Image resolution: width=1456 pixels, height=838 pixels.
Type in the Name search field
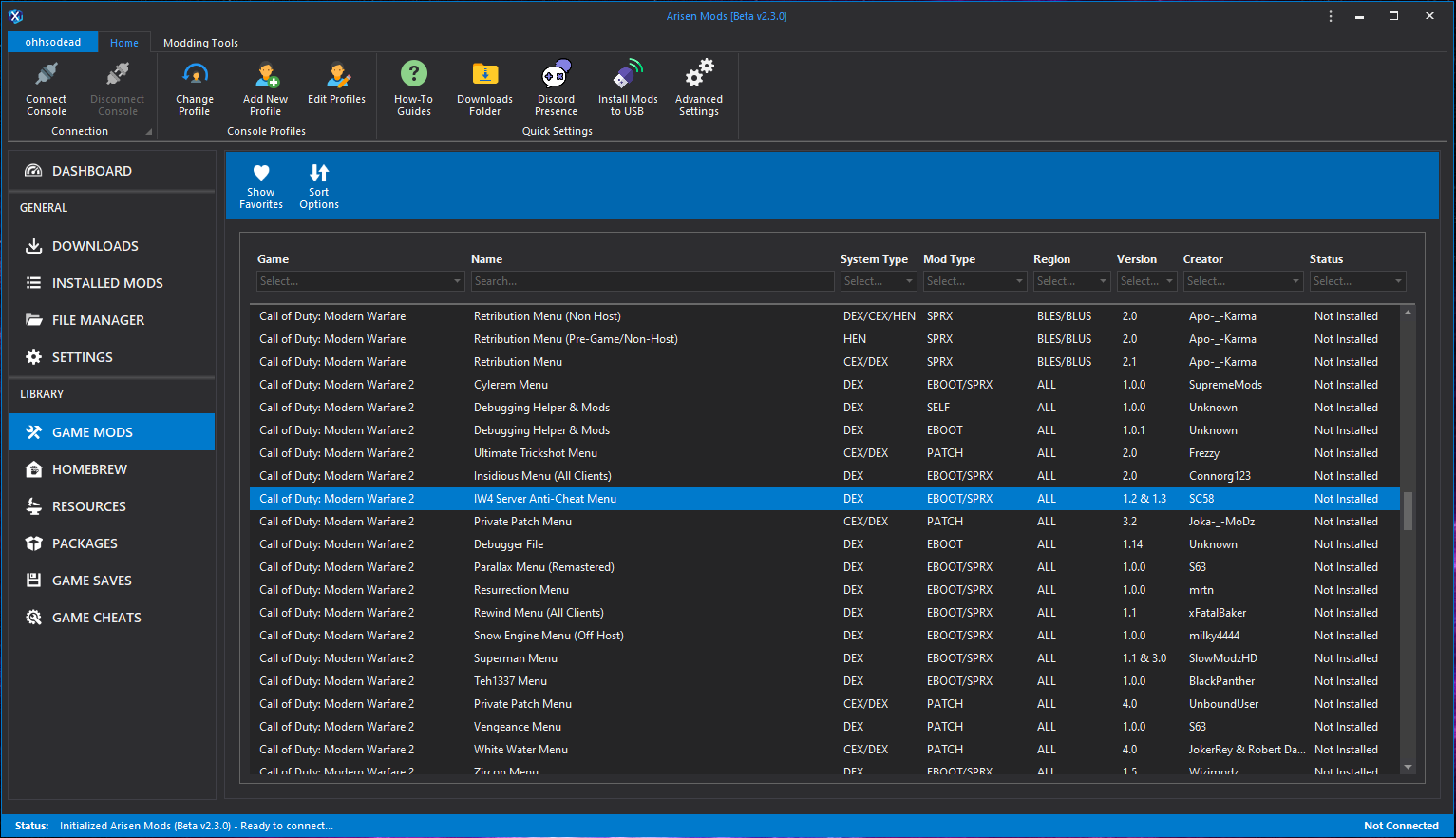pos(652,280)
